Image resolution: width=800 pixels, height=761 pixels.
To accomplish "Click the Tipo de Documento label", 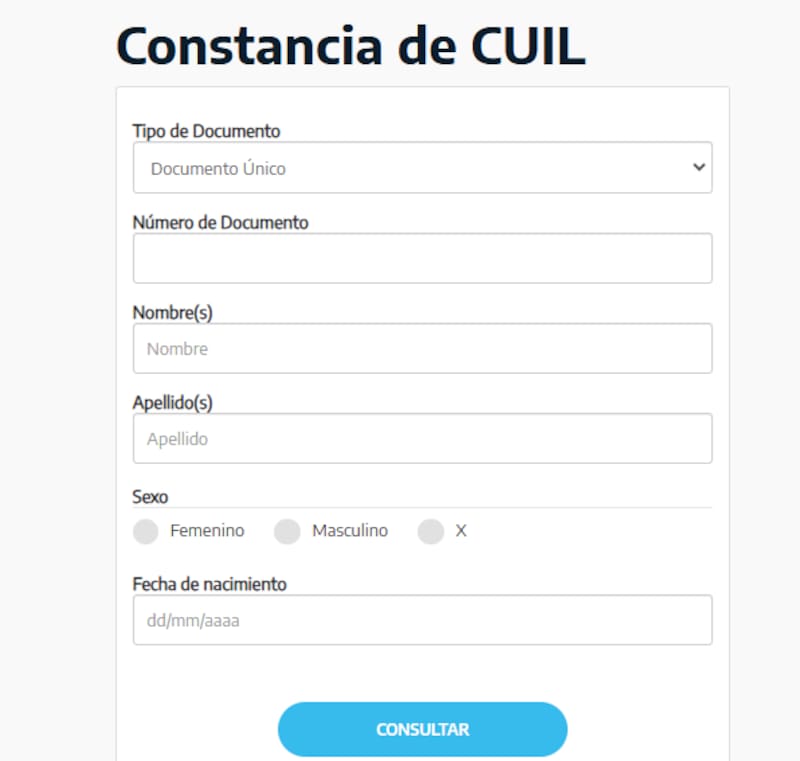I will [207, 131].
